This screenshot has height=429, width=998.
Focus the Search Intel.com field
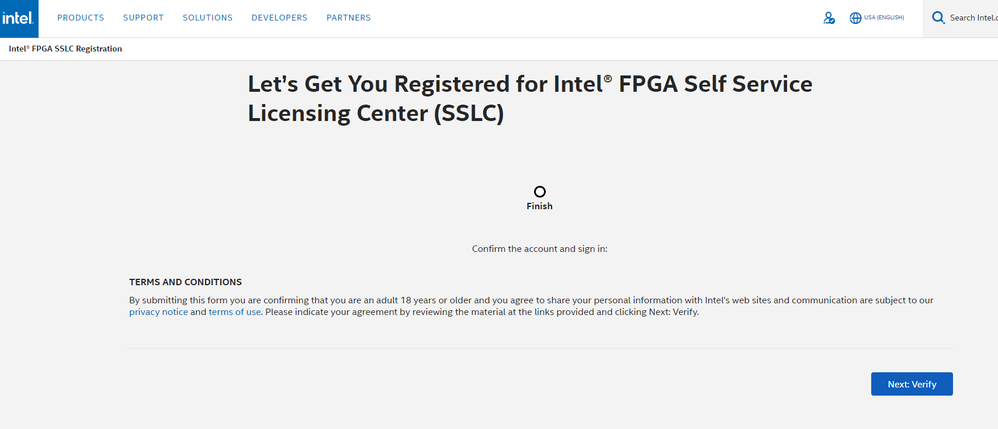tap(973, 18)
